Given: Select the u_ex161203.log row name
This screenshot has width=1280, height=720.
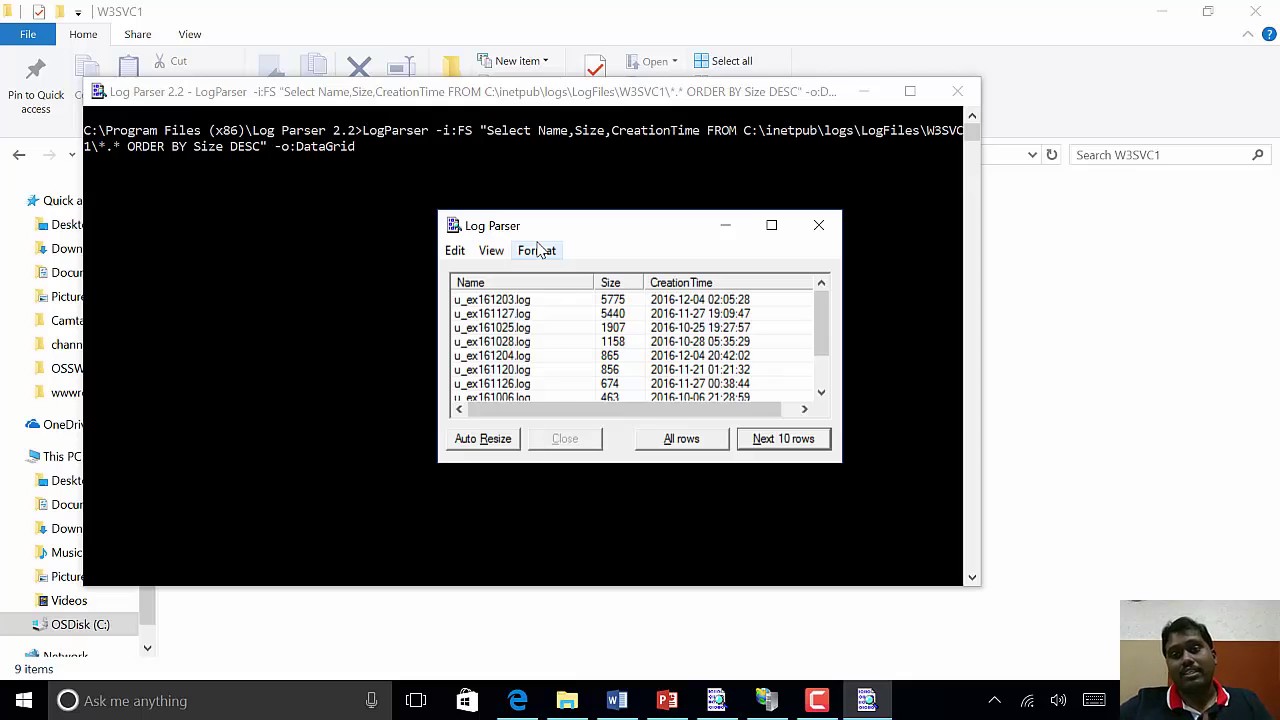Looking at the screenshot, I should (x=492, y=300).
